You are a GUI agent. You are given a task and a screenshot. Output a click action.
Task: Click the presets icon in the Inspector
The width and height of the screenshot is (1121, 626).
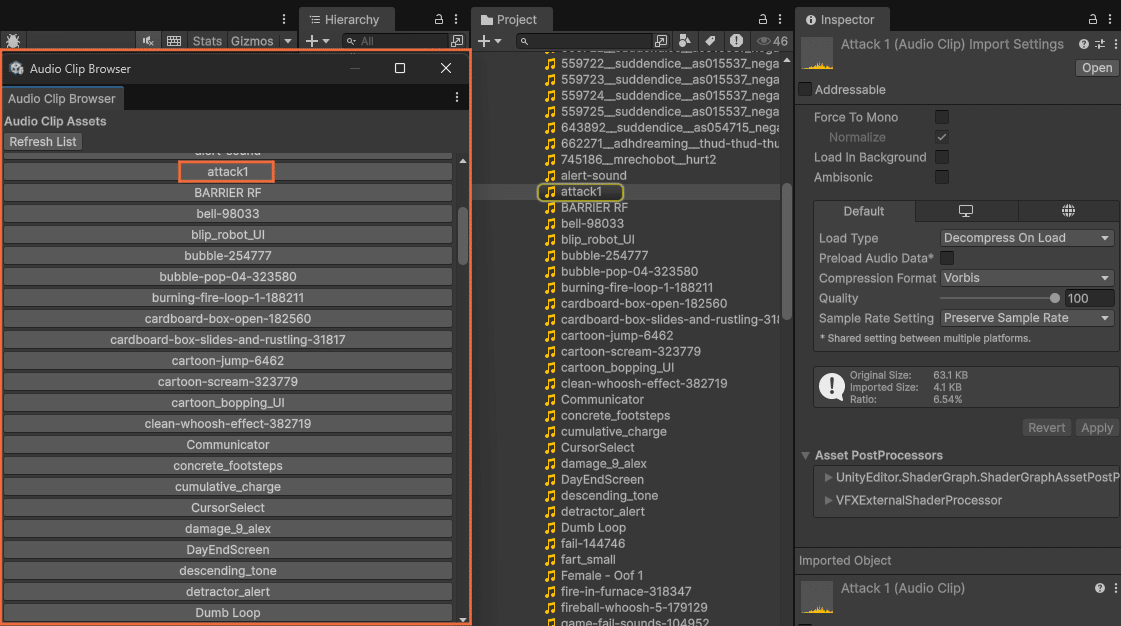[1099, 43]
